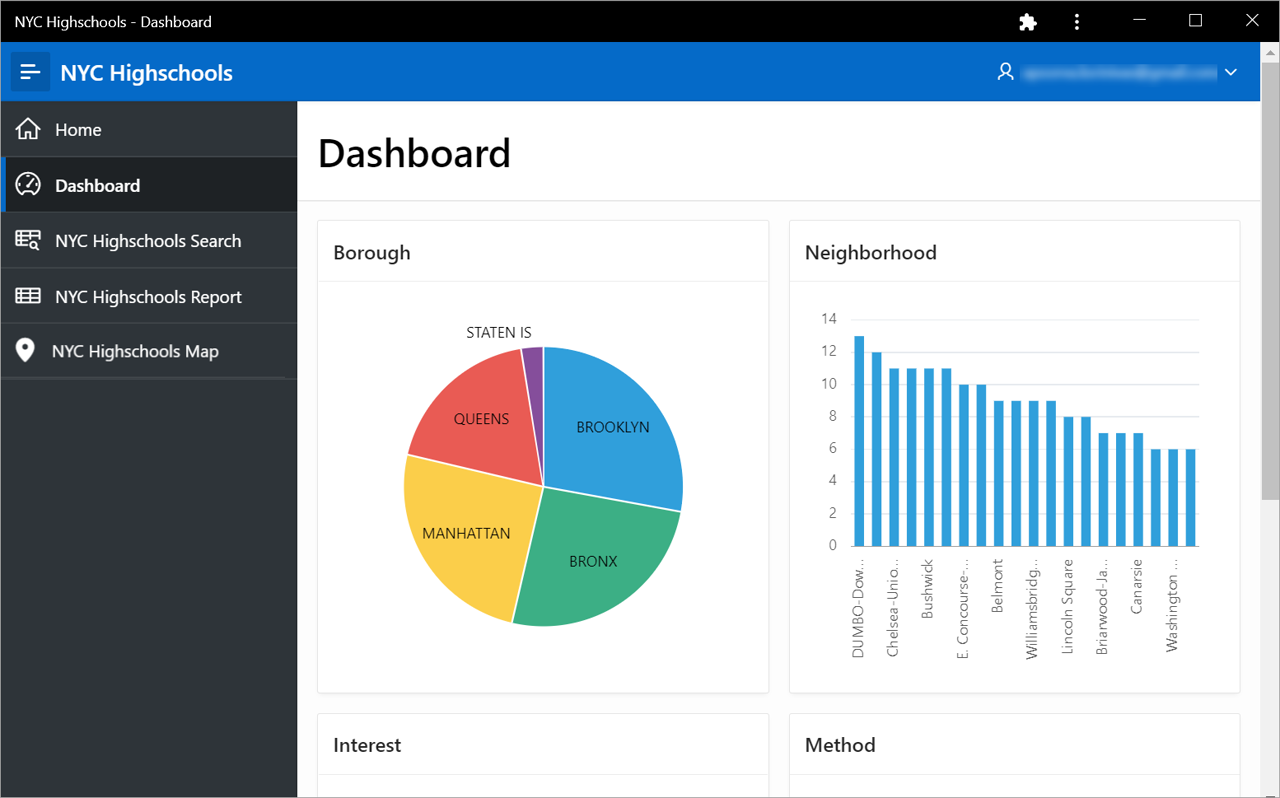
Task: Click the NYC Highschools Search table icon
Action: 28,241
